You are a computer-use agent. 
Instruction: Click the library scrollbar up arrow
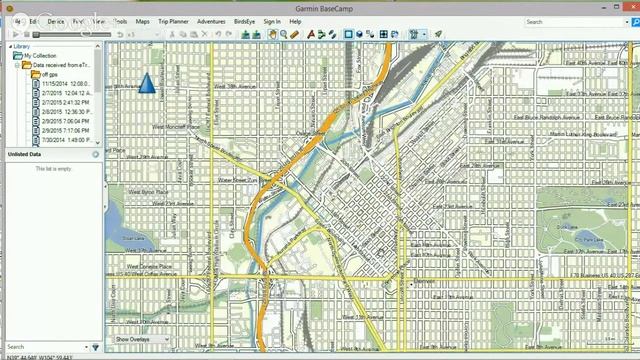click(98, 46)
